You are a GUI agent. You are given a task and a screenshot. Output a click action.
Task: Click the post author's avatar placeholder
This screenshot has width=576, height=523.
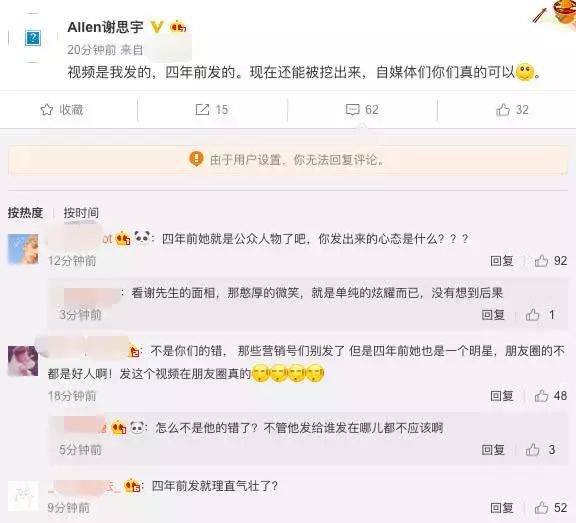pyautogui.click(x=33, y=38)
